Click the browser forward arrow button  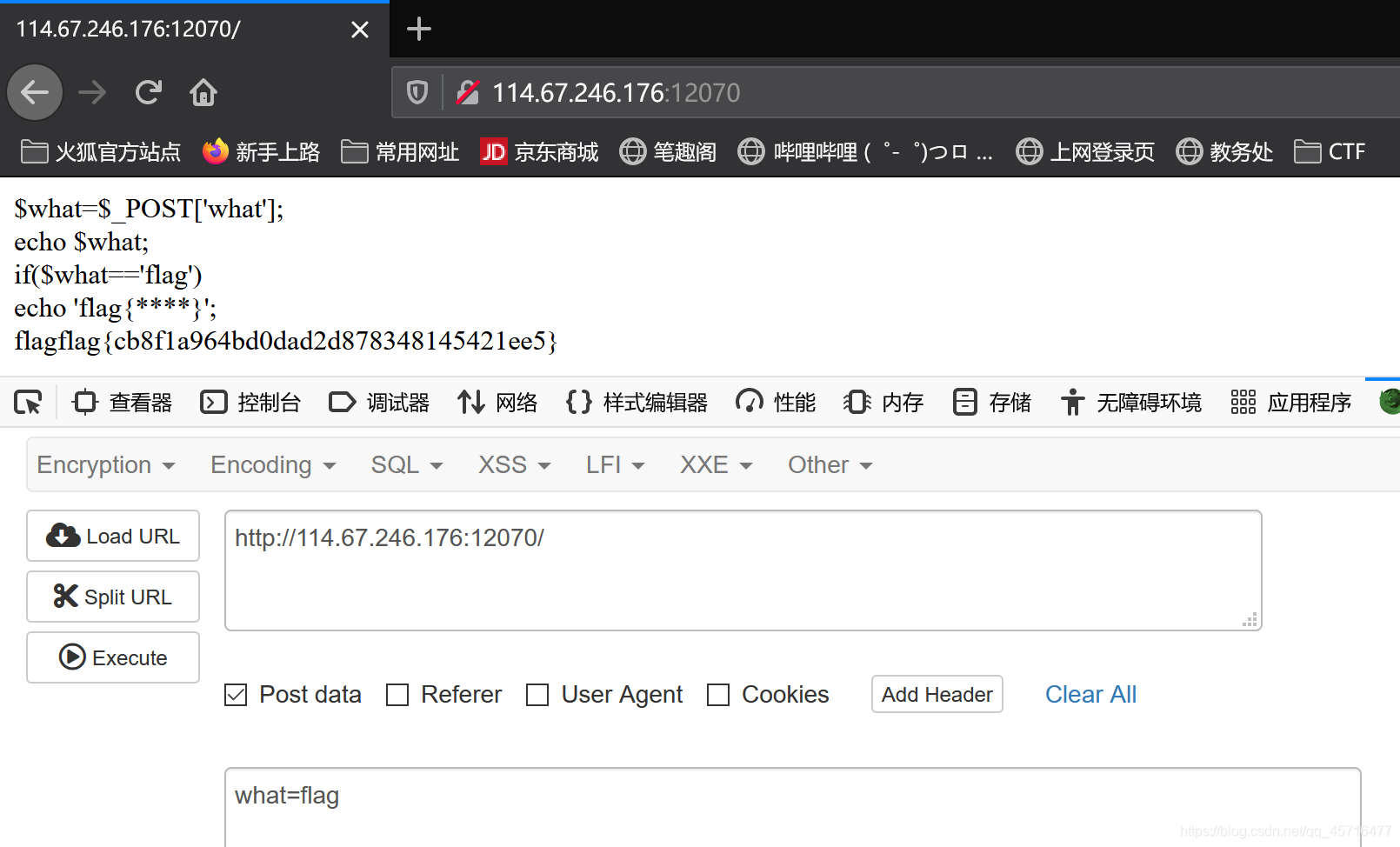tap(91, 92)
